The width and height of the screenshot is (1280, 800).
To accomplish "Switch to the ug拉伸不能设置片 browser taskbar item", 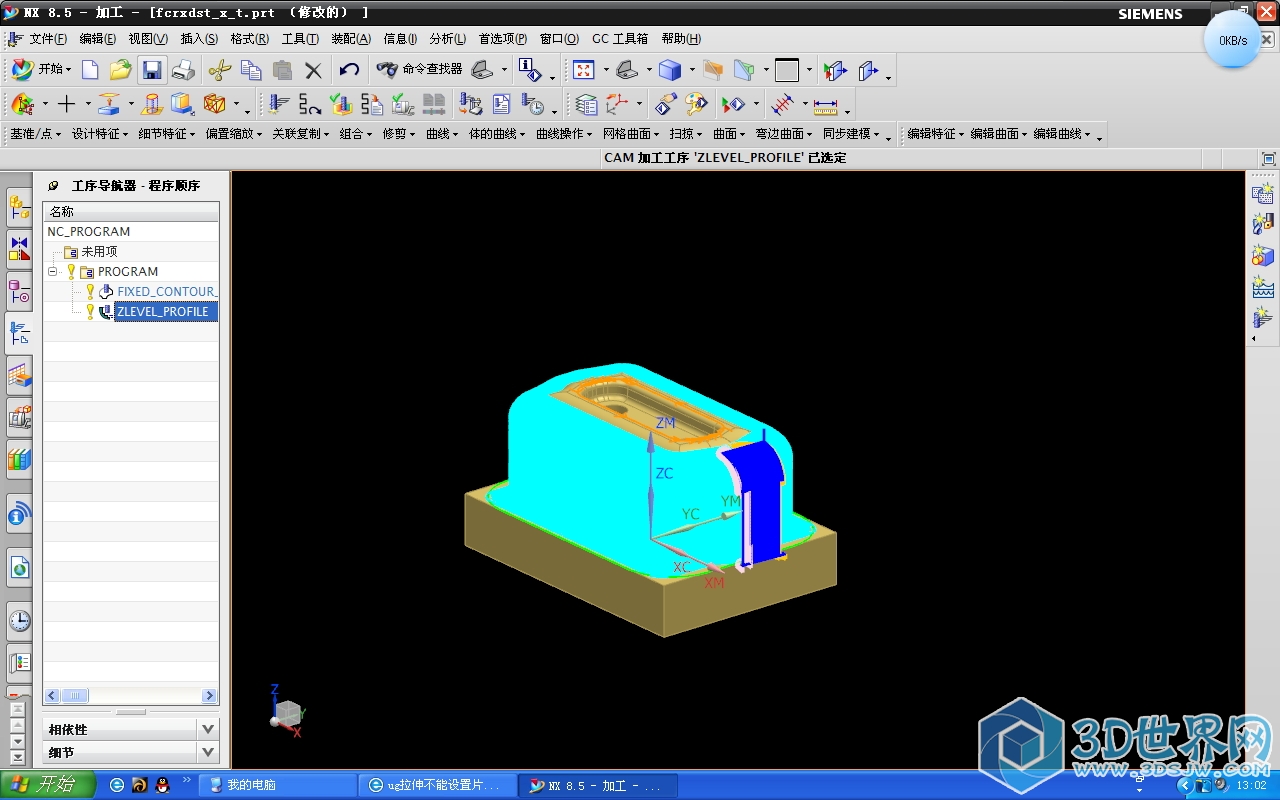I will click(437, 785).
